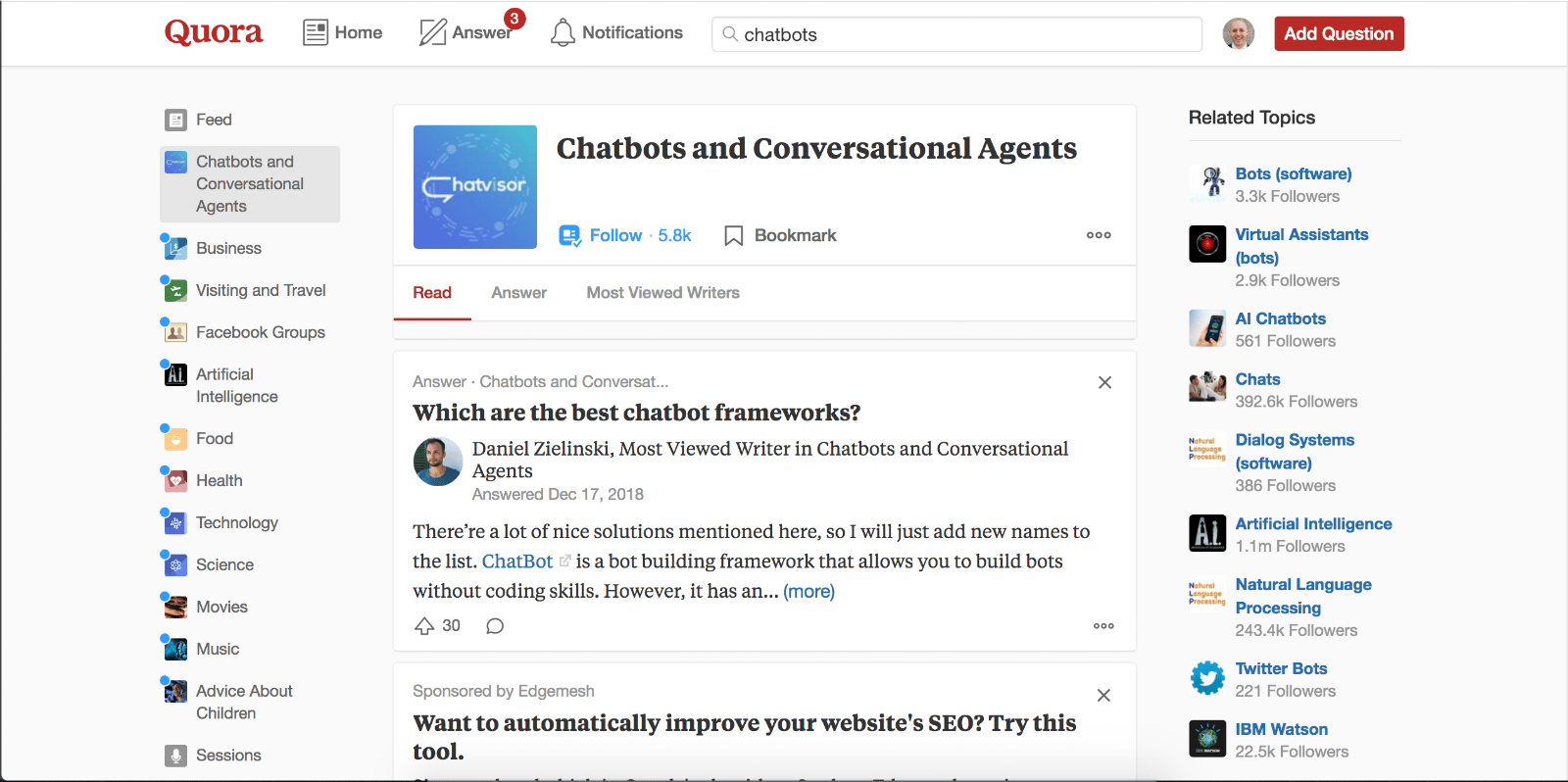Open Natural Language Processing related topic

(1303, 596)
